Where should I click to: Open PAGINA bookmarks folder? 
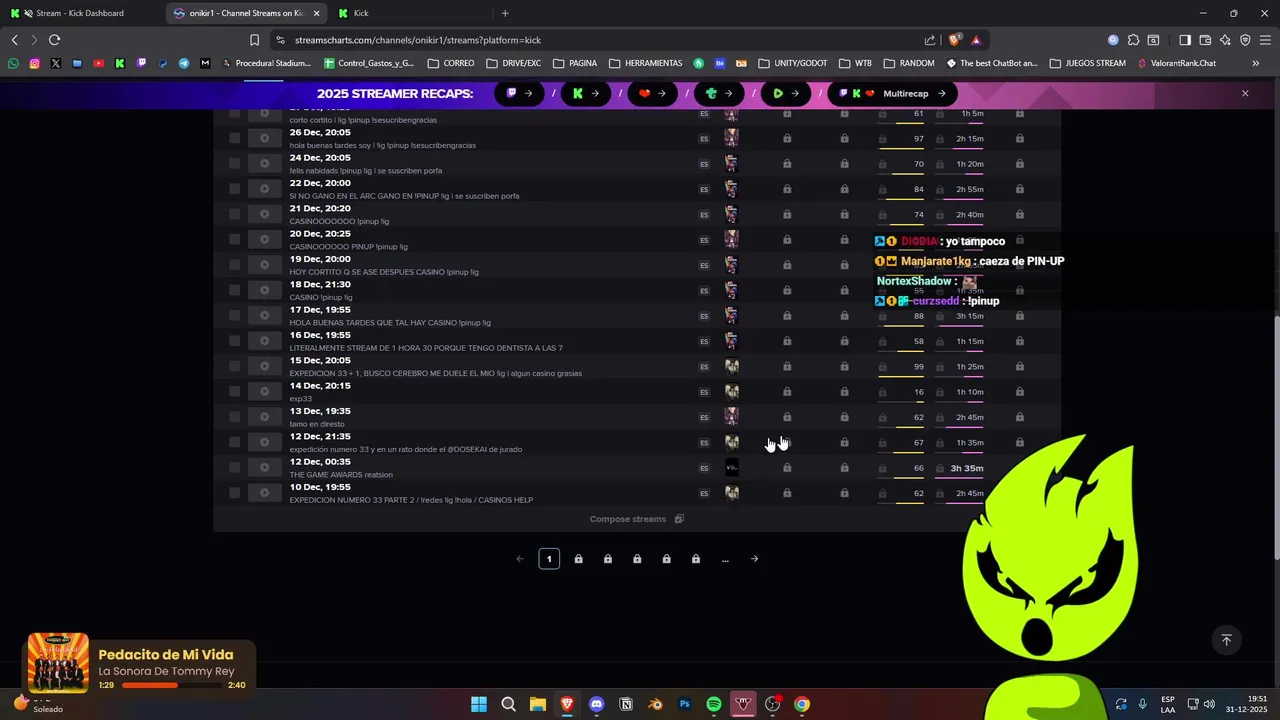tap(575, 63)
